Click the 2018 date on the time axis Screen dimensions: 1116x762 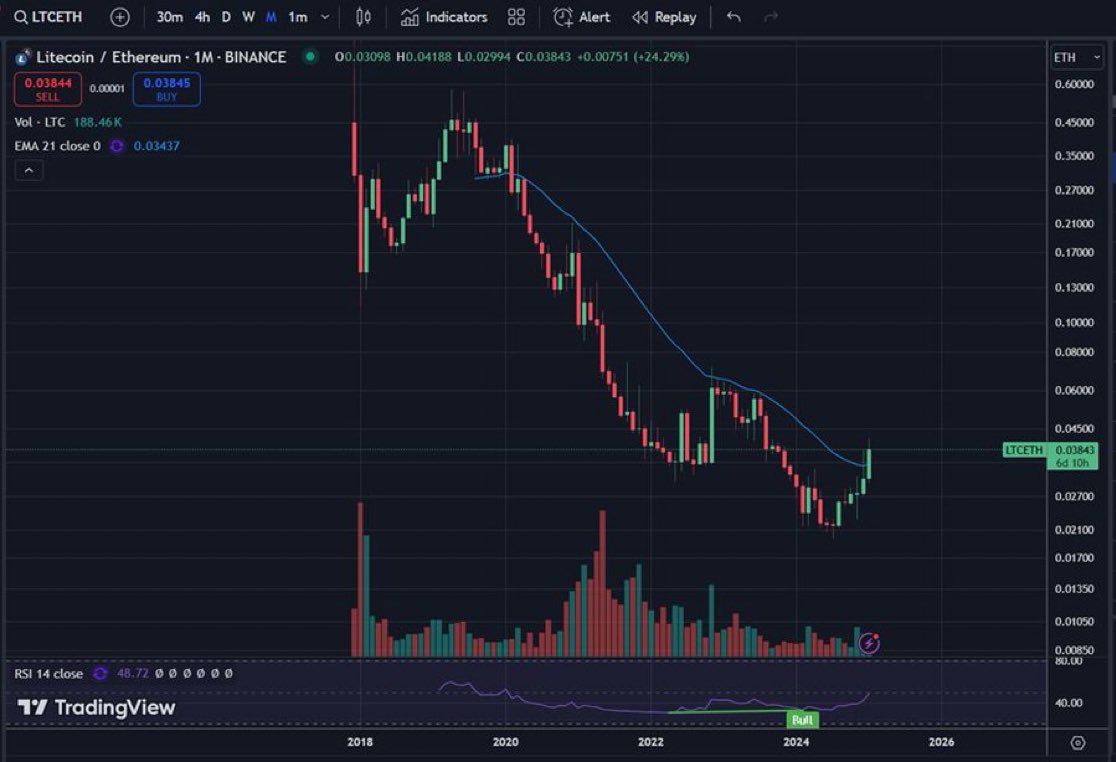pyautogui.click(x=360, y=742)
